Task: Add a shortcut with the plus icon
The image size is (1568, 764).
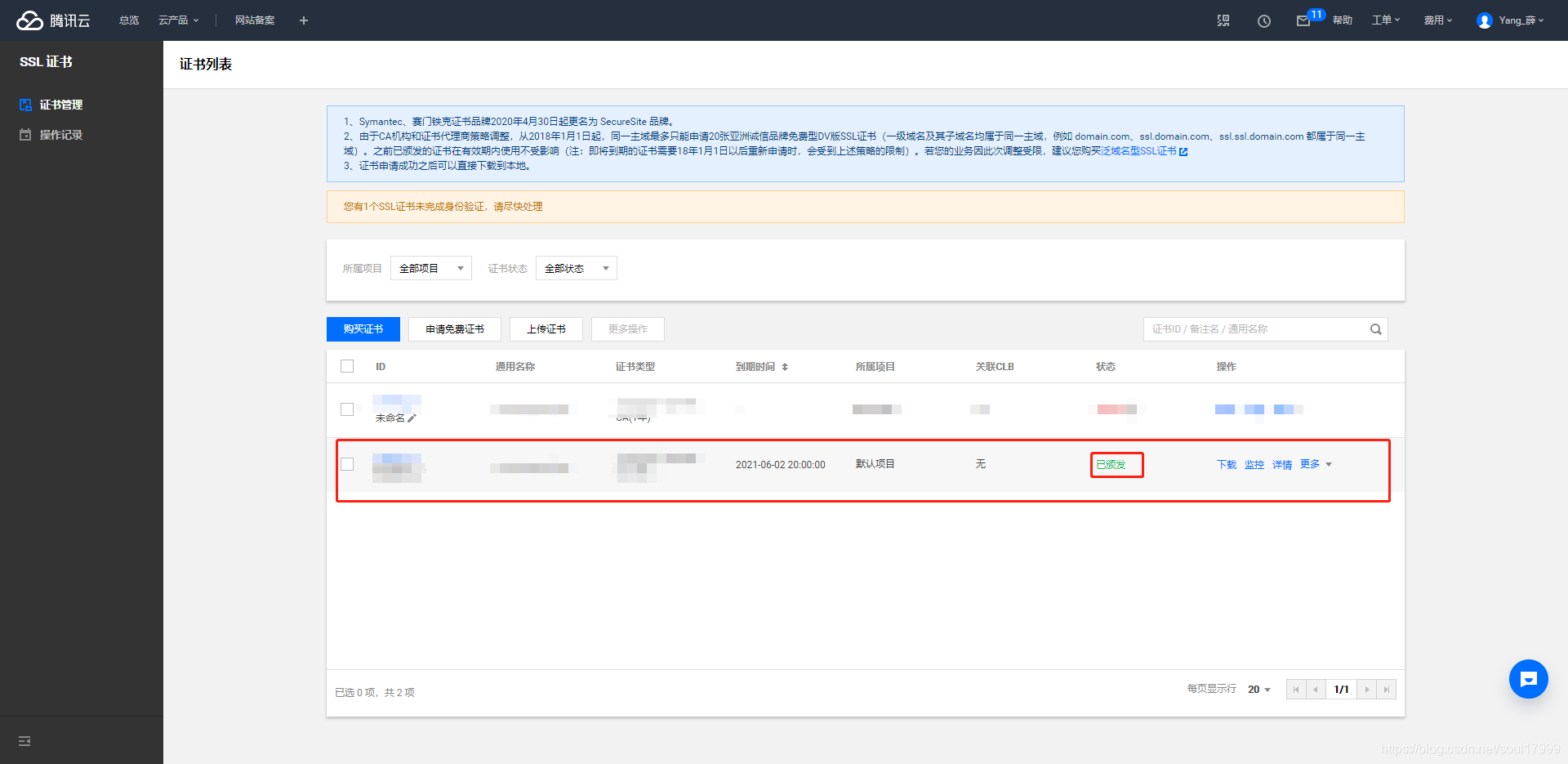Action: click(x=304, y=20)
